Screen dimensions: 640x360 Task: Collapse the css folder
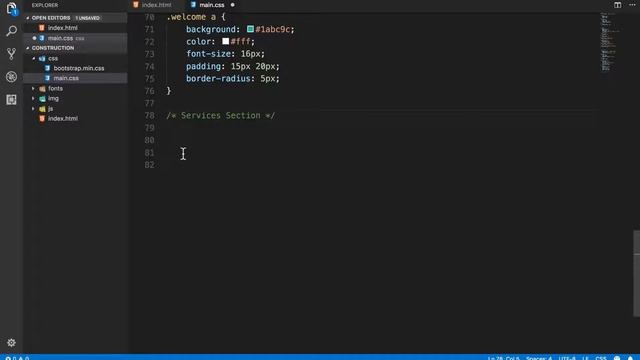point(34,58)
